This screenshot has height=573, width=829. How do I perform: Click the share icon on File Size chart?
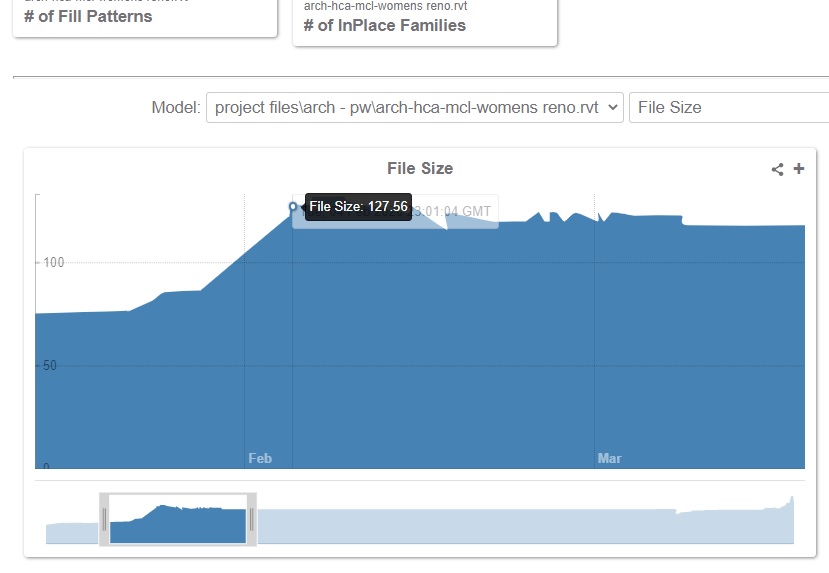tap(777, 169)
